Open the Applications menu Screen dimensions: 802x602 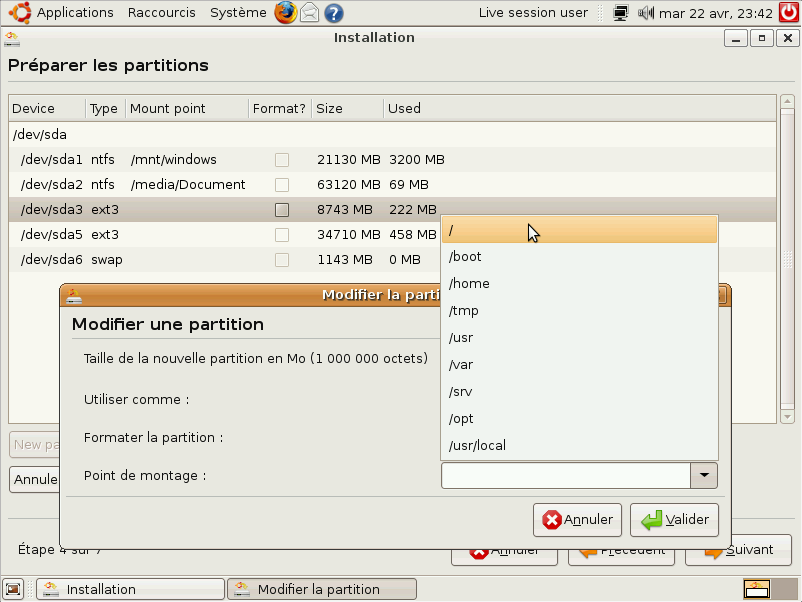click(x=75, y=12)
